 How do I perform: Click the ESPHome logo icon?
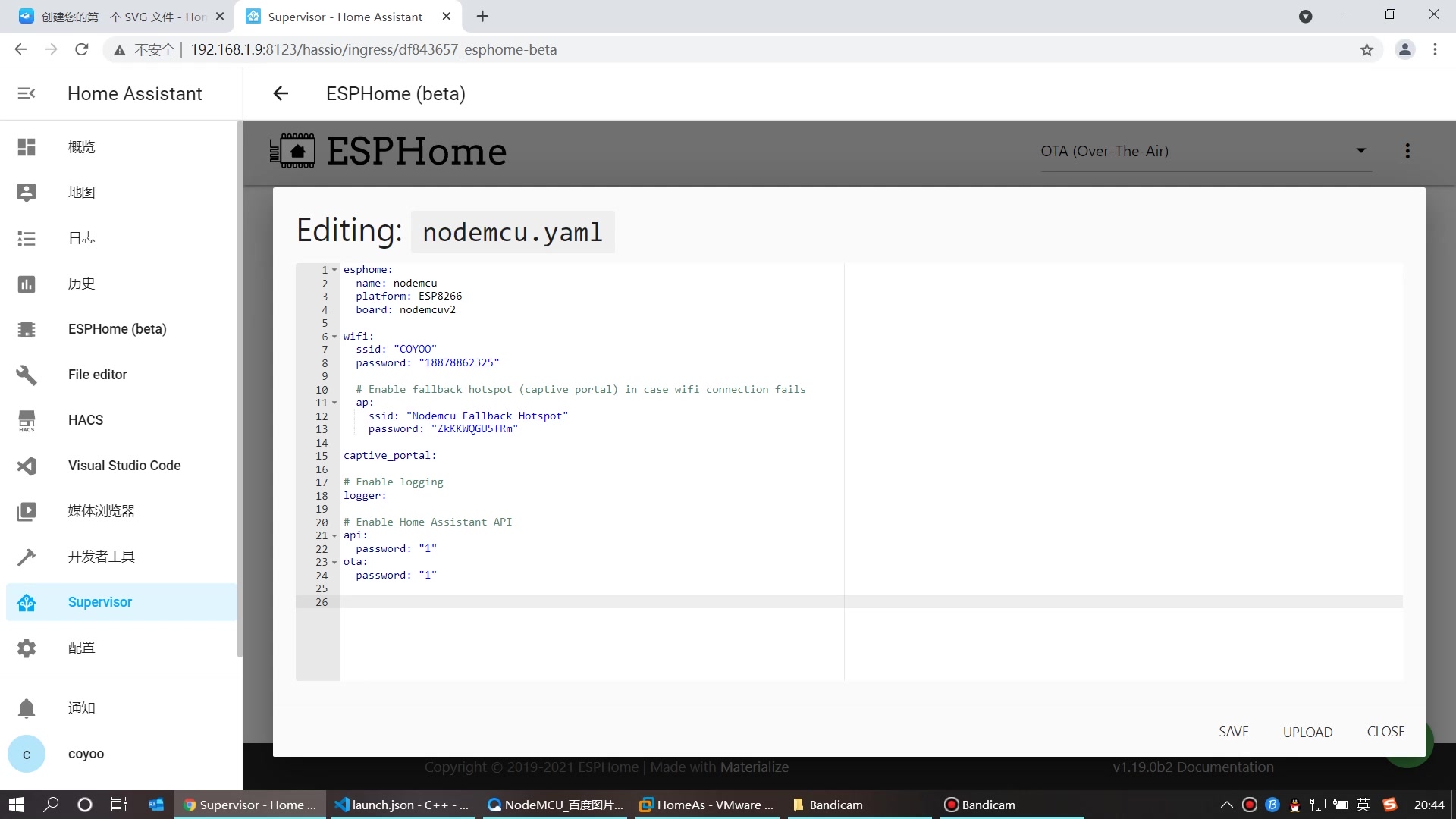293,150
